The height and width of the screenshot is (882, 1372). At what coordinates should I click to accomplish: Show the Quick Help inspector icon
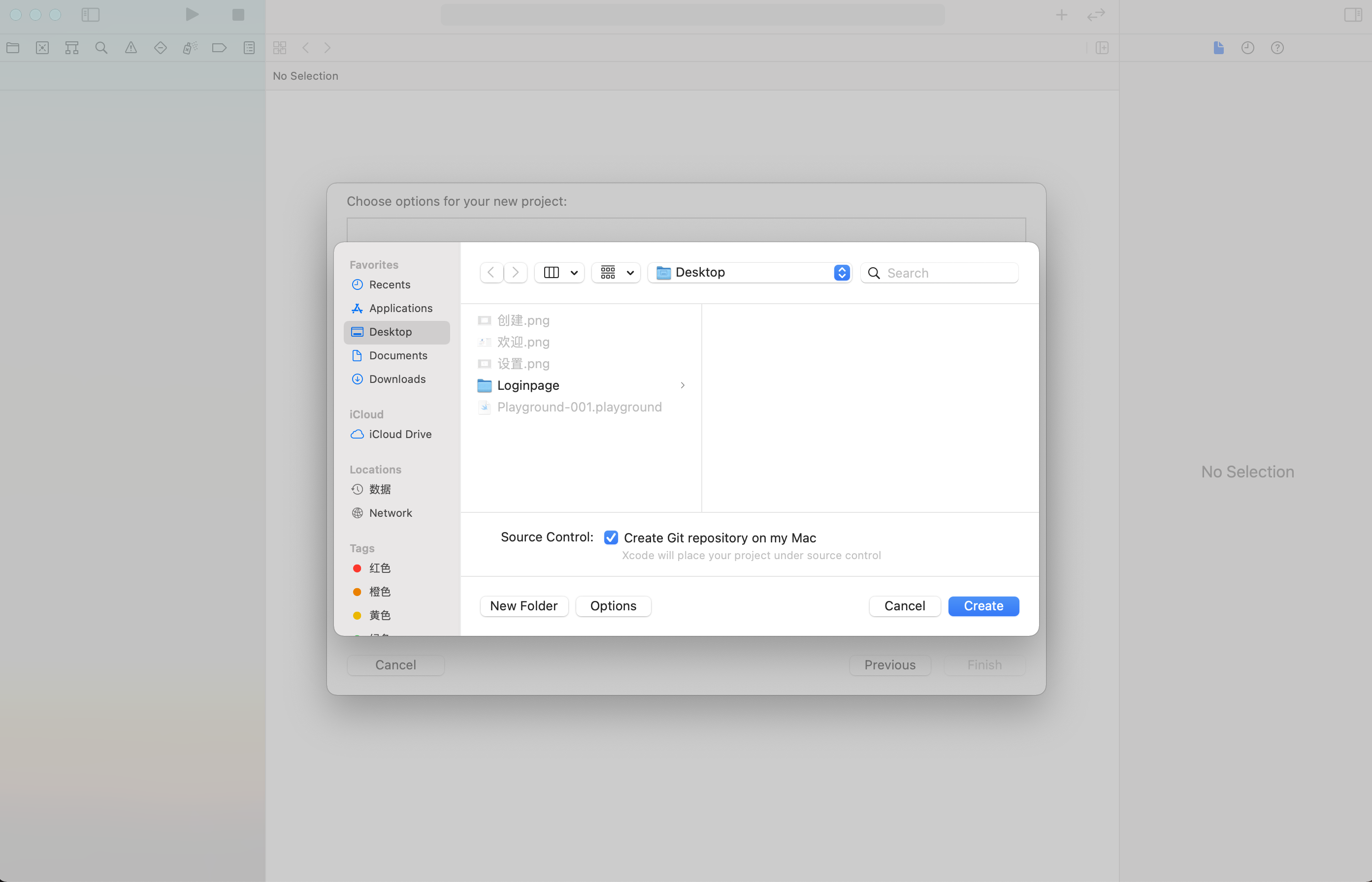(1277, 48)
